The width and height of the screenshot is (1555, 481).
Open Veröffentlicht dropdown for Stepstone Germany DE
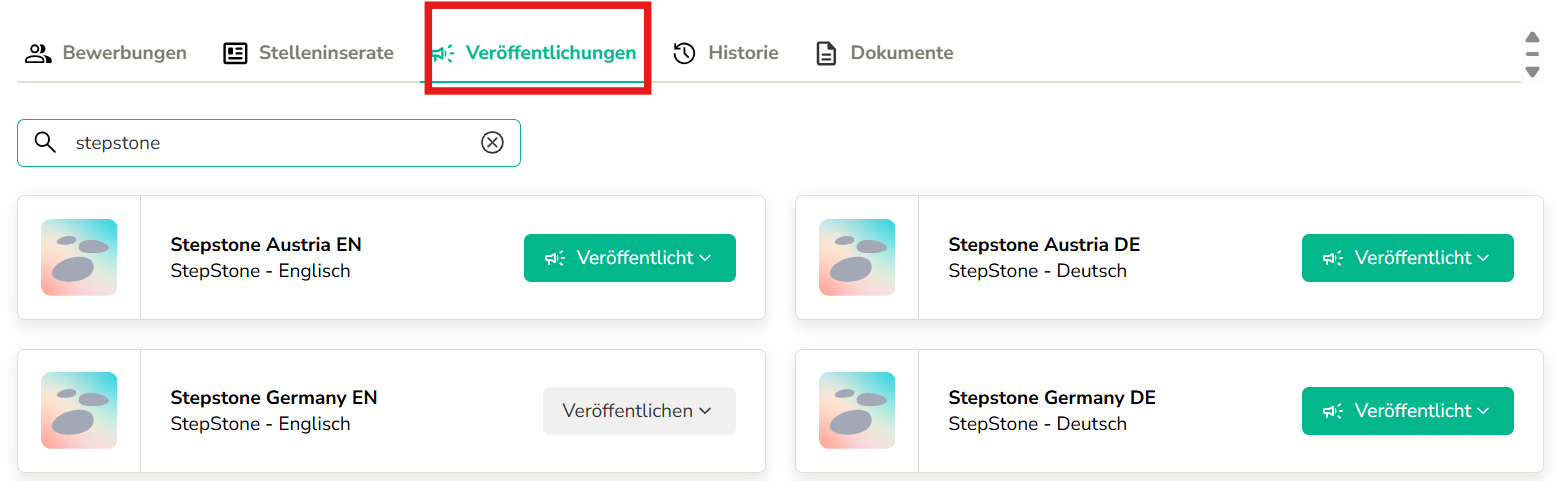pos(1408,411)
